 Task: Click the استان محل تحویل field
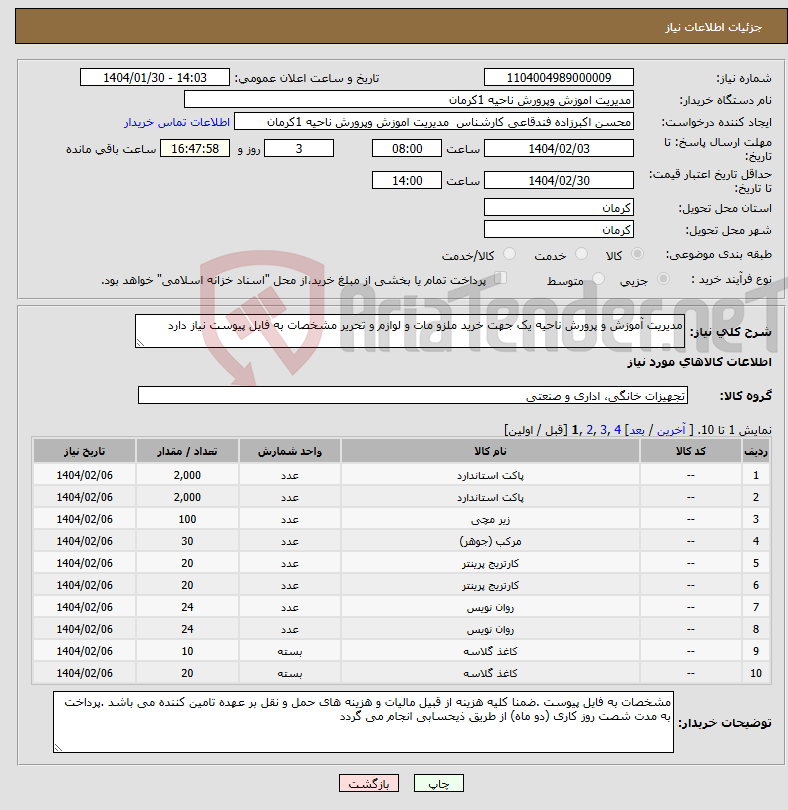[x=559, y=208]
